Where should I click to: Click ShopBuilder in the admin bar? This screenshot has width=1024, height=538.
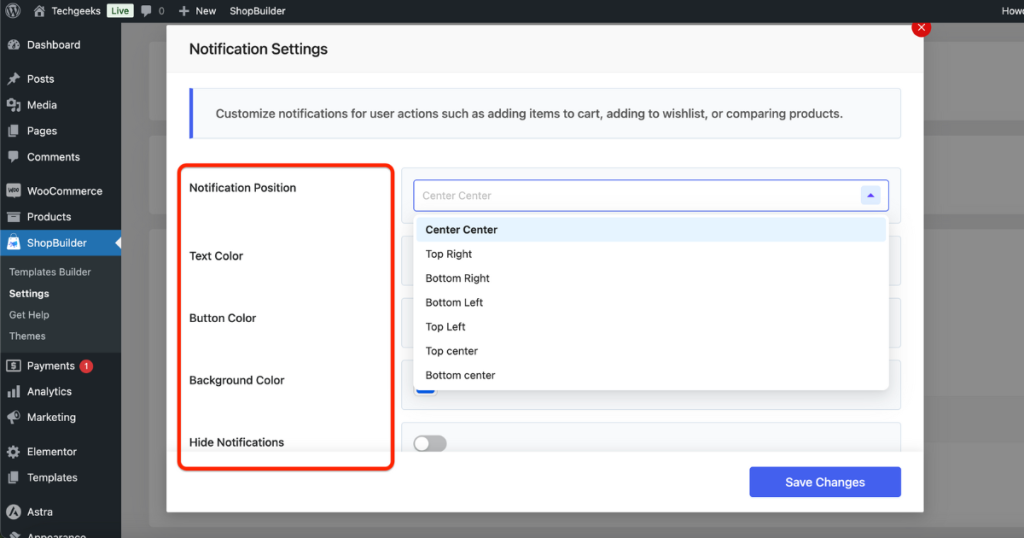tap(257, 11)
